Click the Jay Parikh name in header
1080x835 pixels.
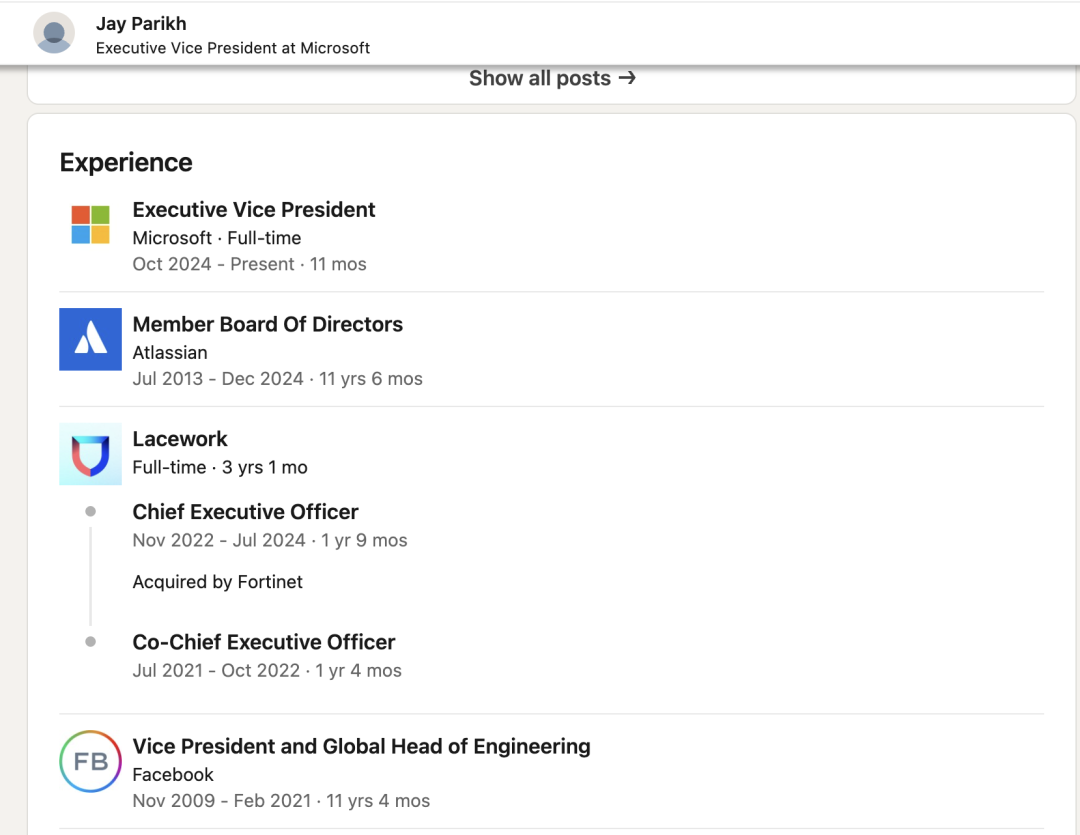pos(141,23)
